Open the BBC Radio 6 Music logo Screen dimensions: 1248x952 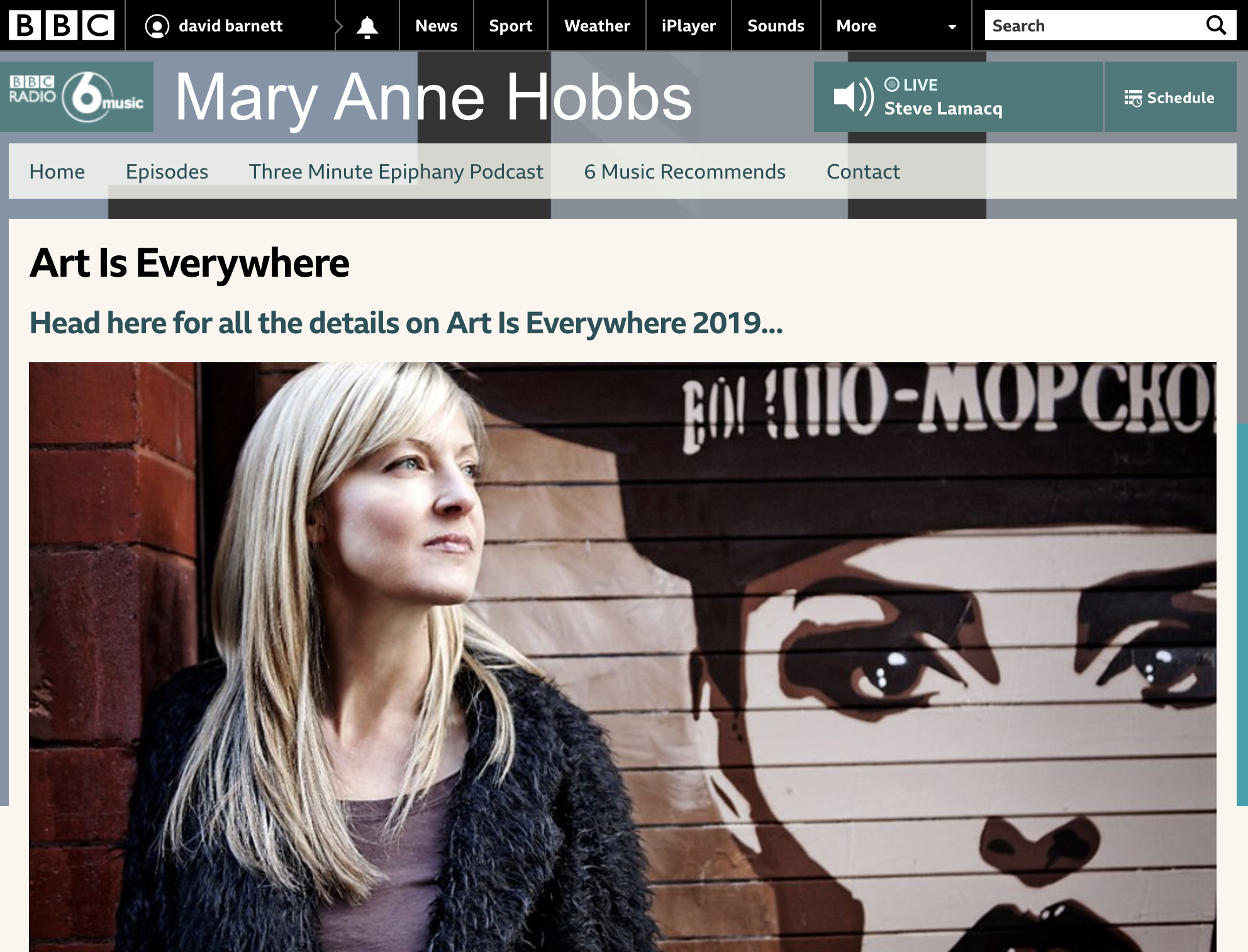(x=77, y=97)
